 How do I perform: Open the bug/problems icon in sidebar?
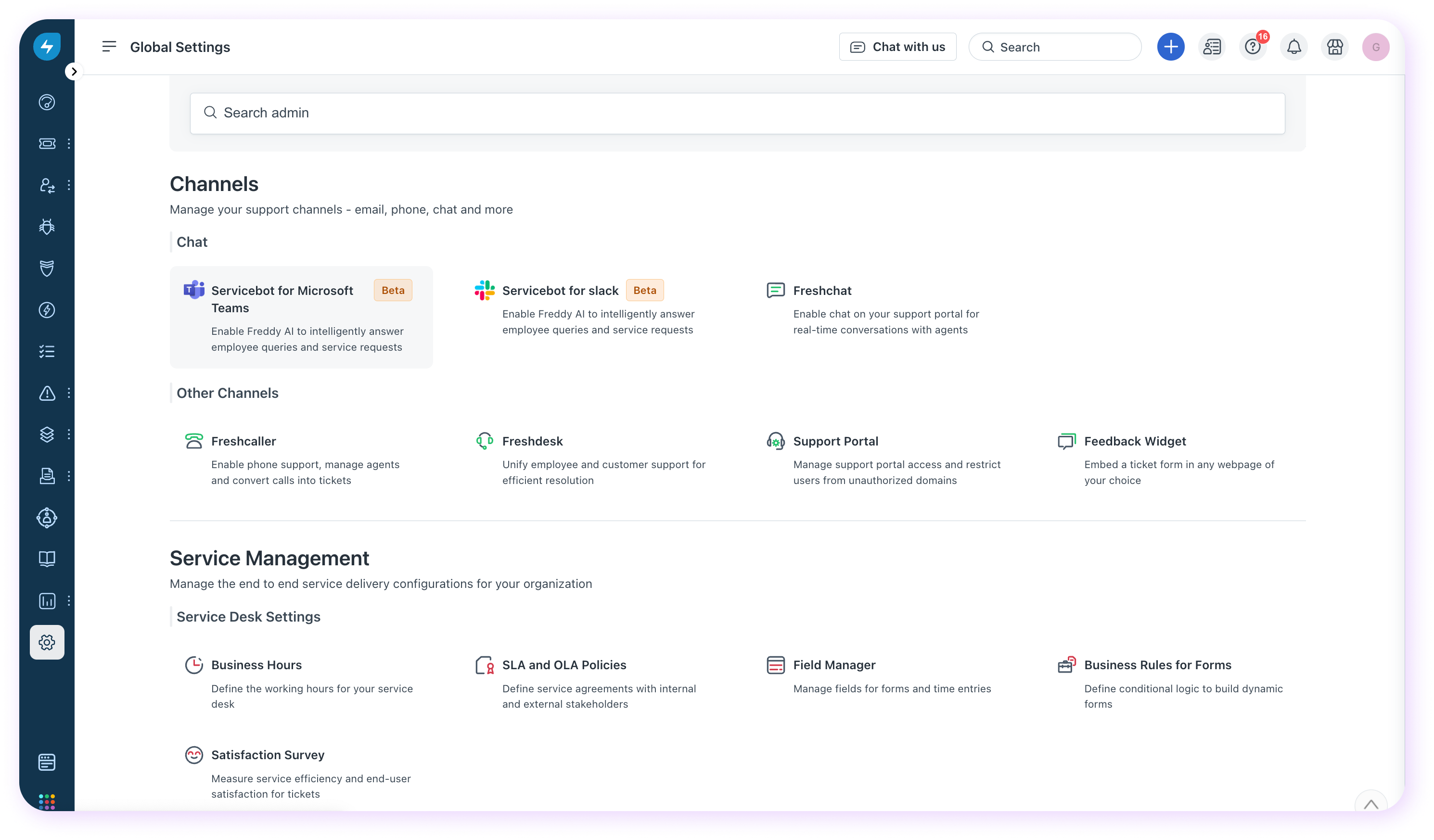(47, 227)
